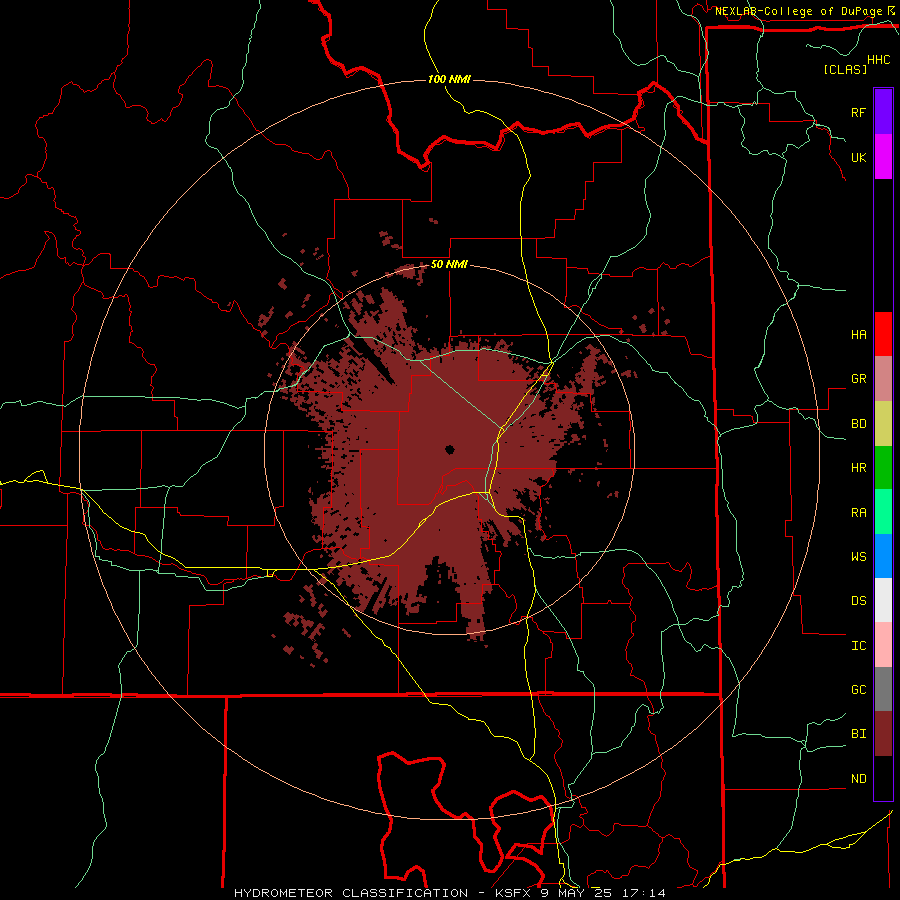Click the RA light green legend swatch
This screenshot has height=900, width=900.
click(x=883, y=512)
